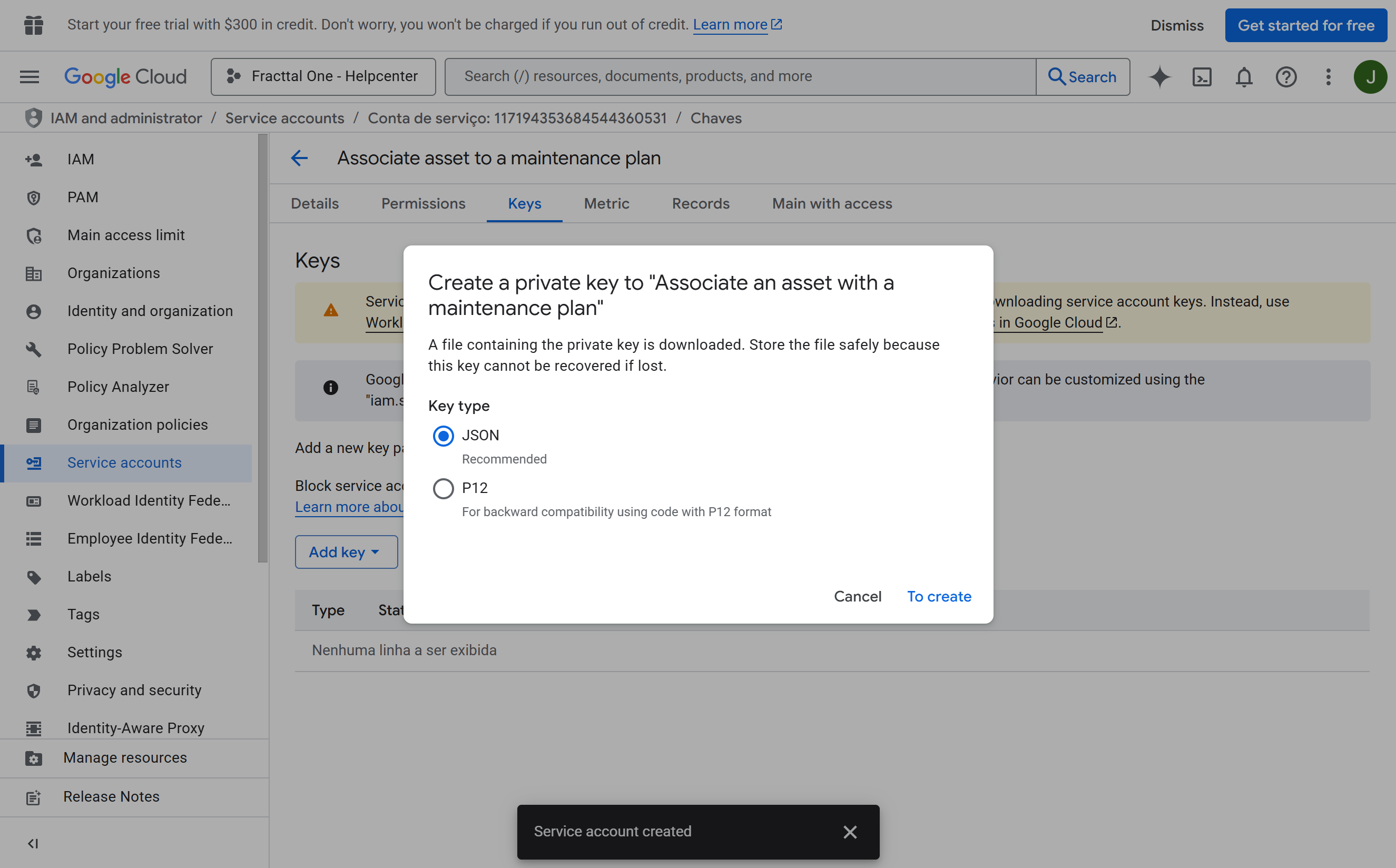This screenshot has height=868, width=1396.
Task: Switch to the Permissions tab
Action: pos(423,204)
